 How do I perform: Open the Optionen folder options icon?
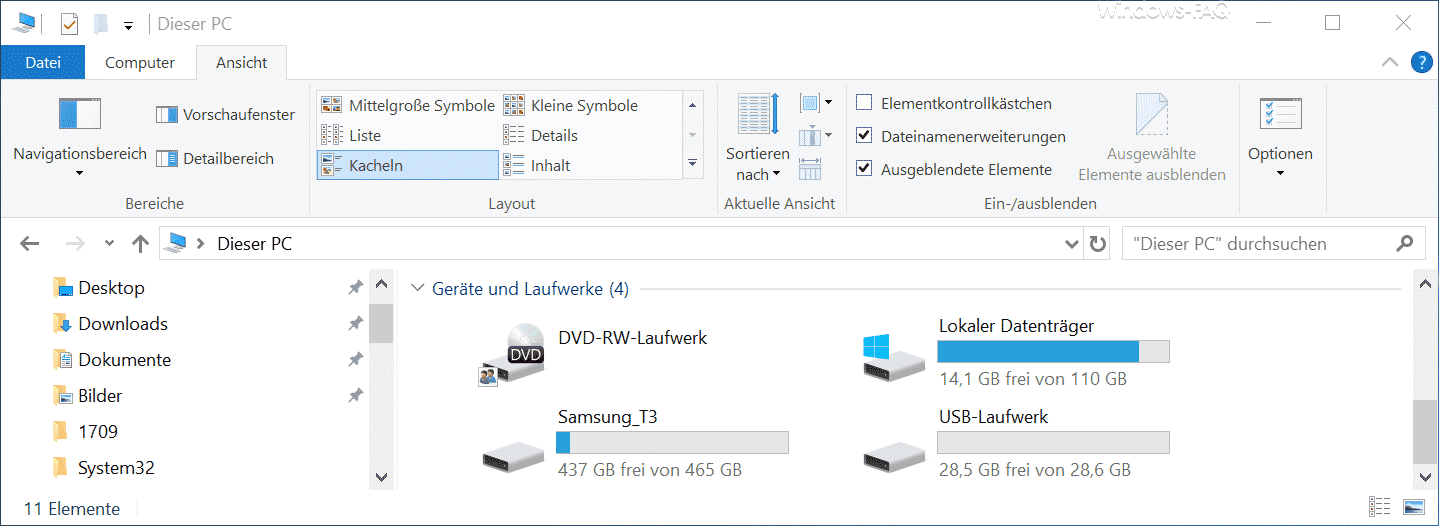[1280, 115]
